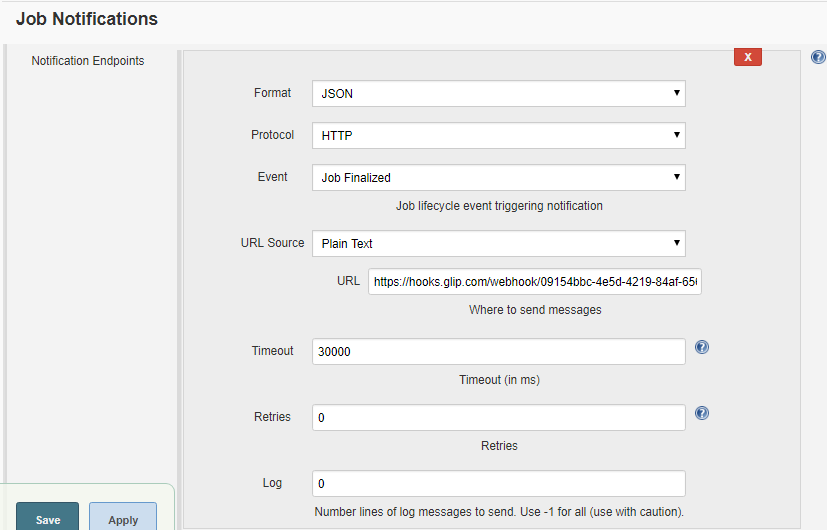Viewport: 827px width, 530px height.
Task: Click the Log field label
Action: coord(272,483)
